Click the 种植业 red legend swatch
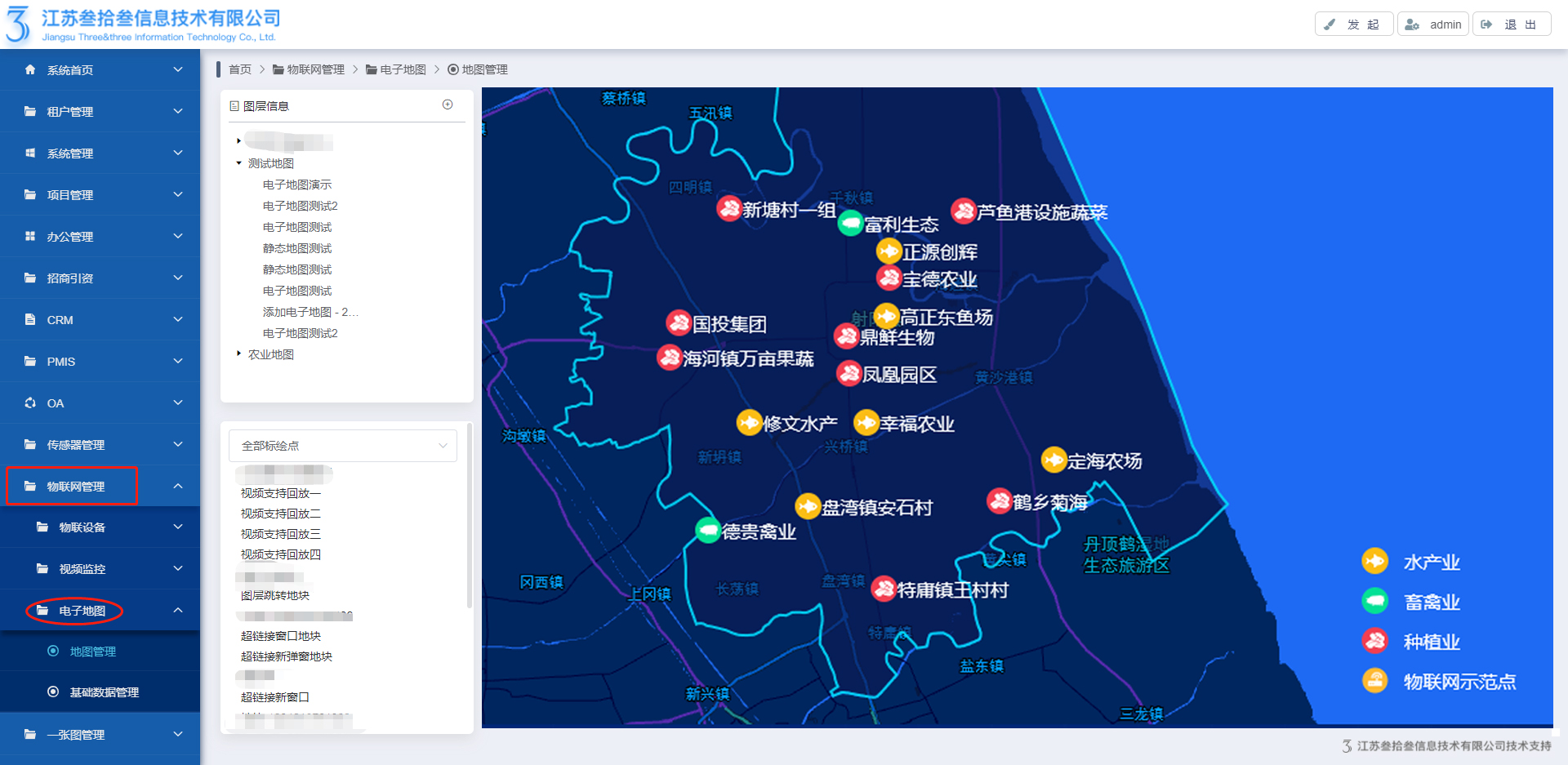 [1375, 641]
